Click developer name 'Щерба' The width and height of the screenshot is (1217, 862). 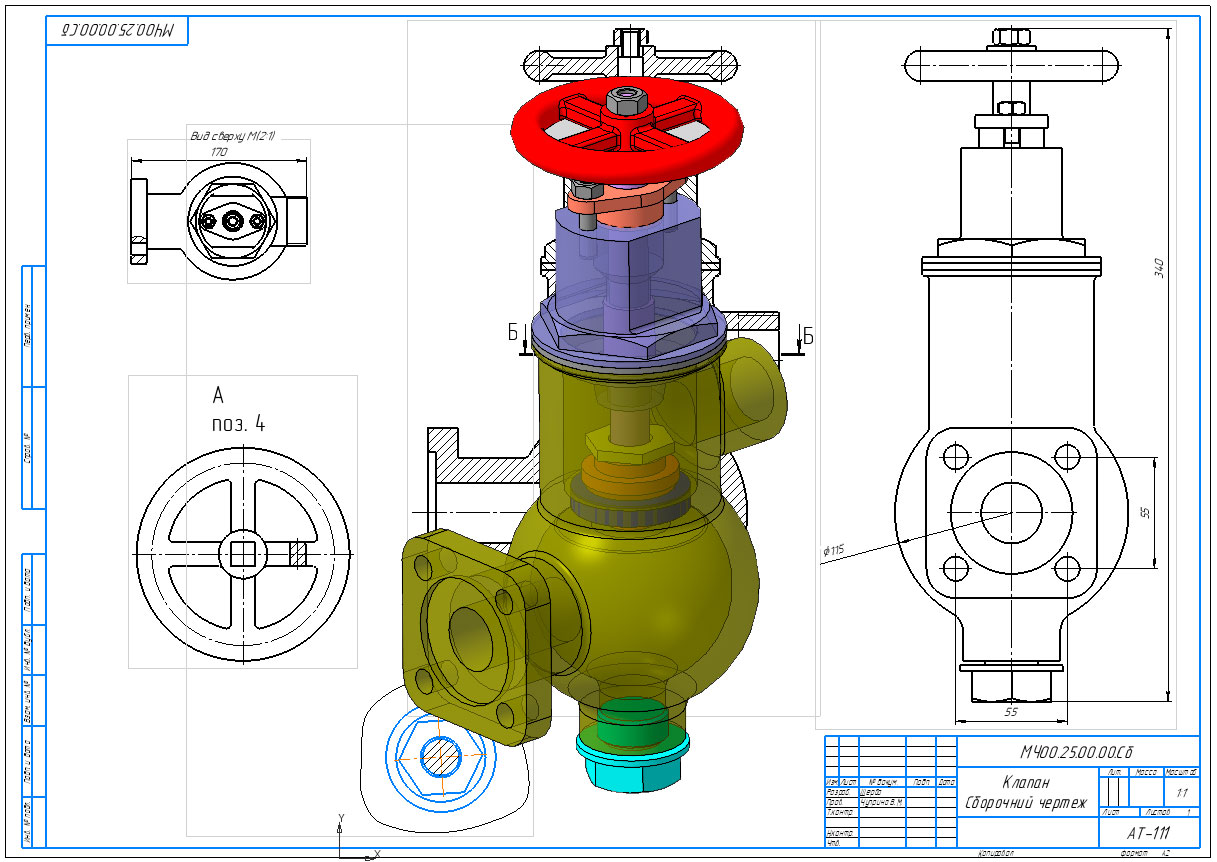(872, 792)
